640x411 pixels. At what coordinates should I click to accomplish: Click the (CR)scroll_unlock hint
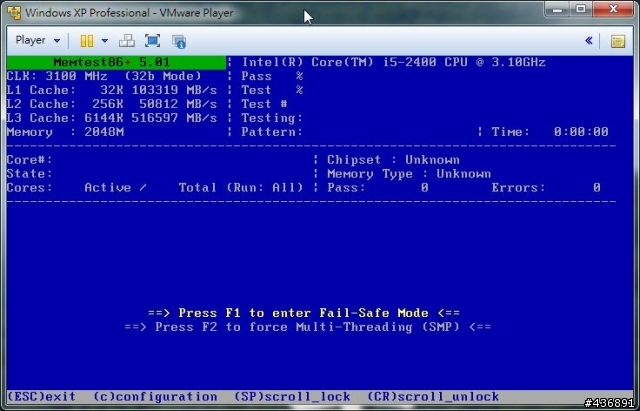pyautogui.click(x=433, y=397)
